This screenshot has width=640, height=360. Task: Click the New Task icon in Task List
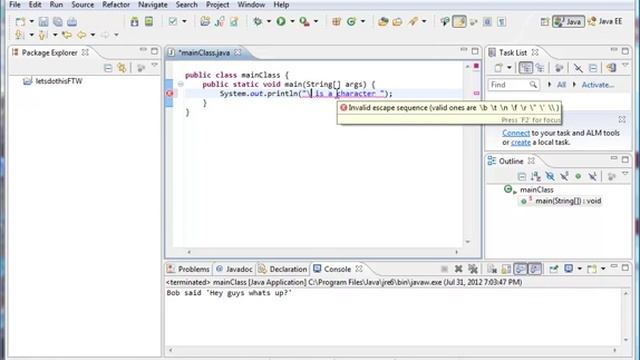(498, 68)
